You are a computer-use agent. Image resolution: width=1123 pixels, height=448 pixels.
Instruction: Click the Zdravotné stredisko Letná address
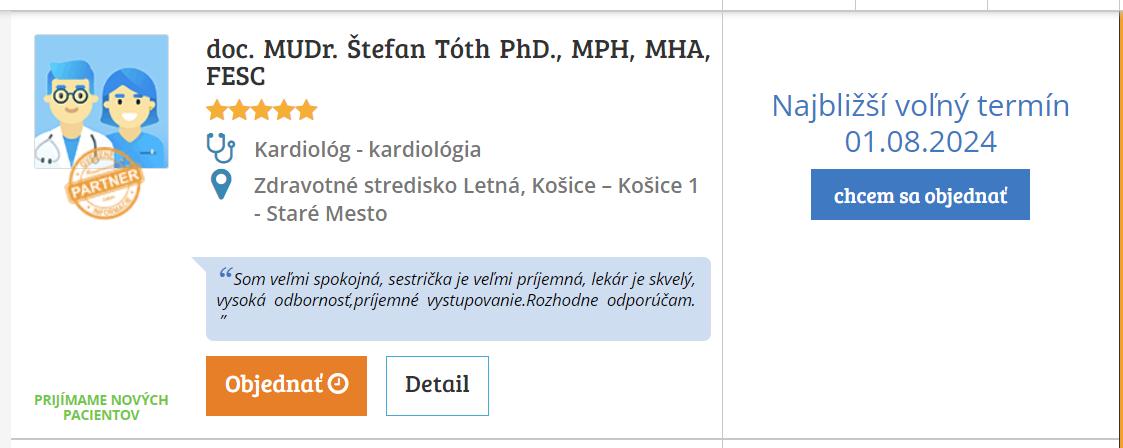point(476,199)
